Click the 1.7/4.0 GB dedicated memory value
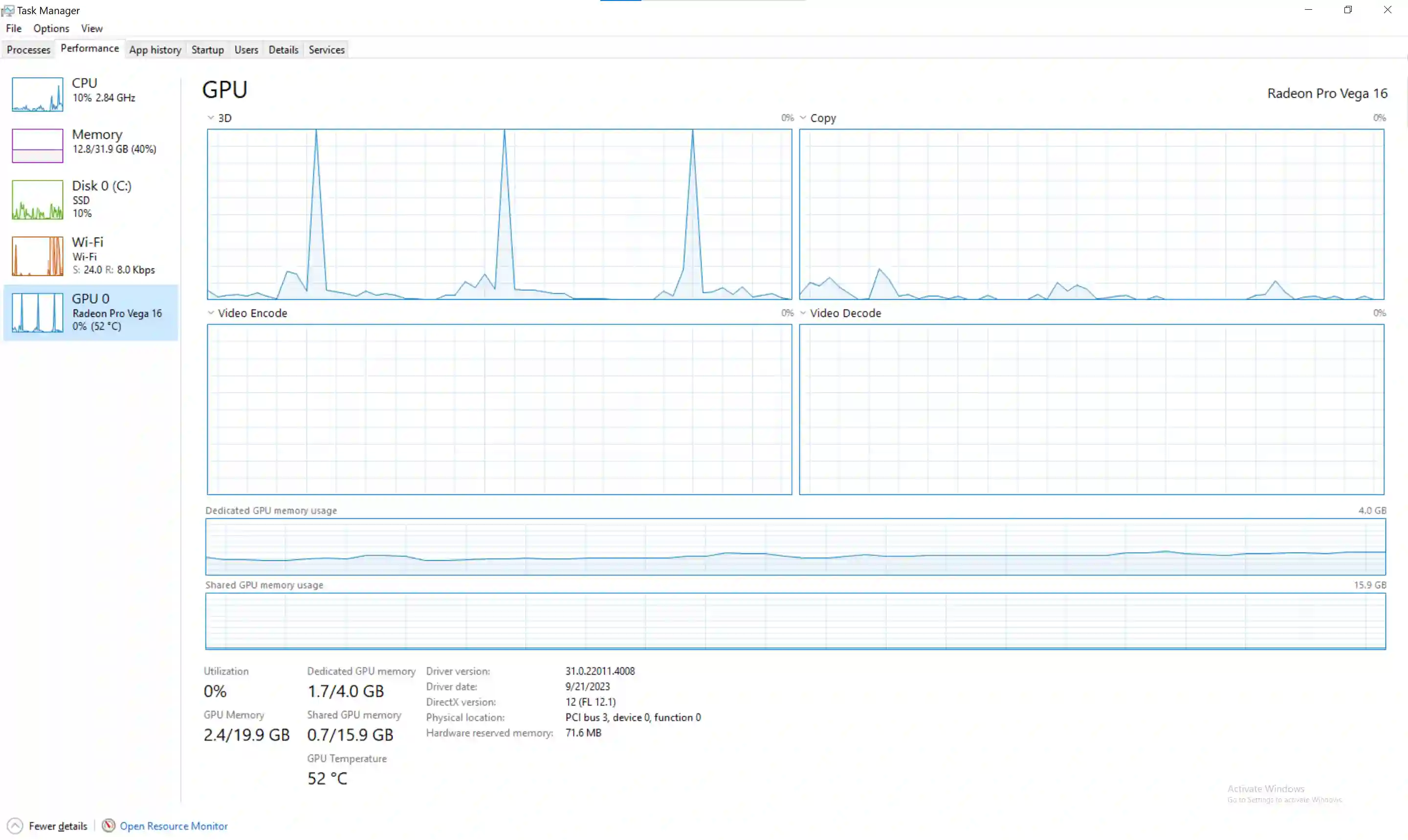The width and height of the screenshot is (1408, 840). [x=345, y=691]
